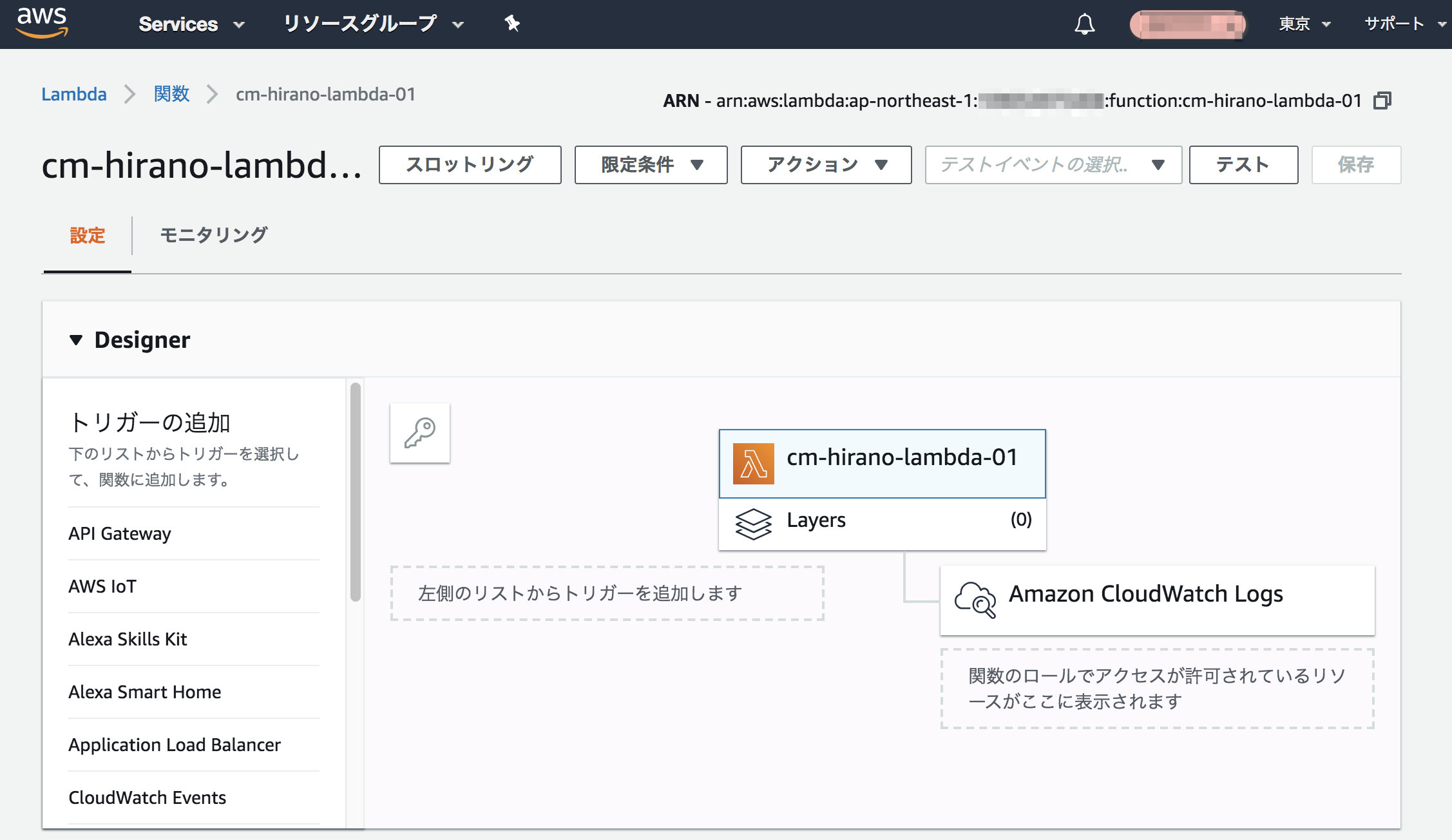
Task: Click the CloudWatch Logs cloud icon
Action: 975,600
